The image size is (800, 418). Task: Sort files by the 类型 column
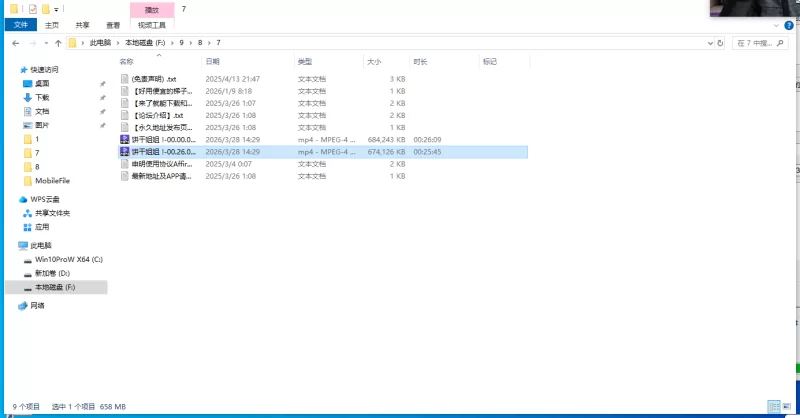point(329,62)
